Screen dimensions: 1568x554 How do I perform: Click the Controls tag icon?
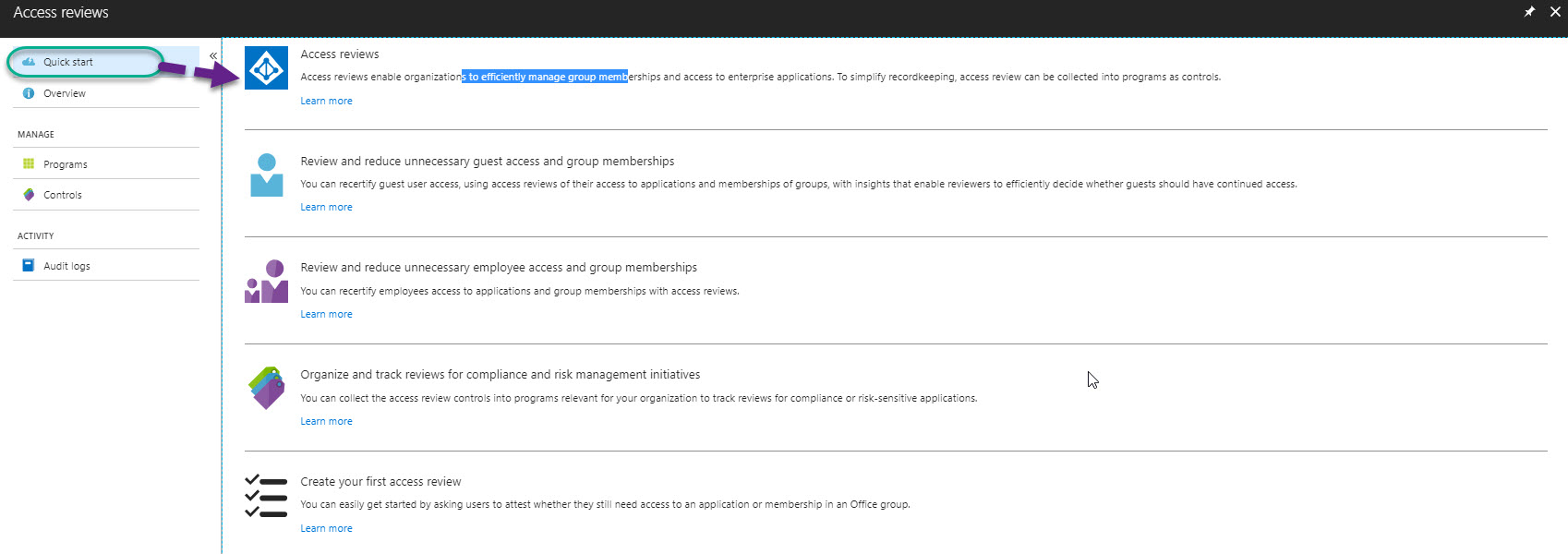[29, 195]
